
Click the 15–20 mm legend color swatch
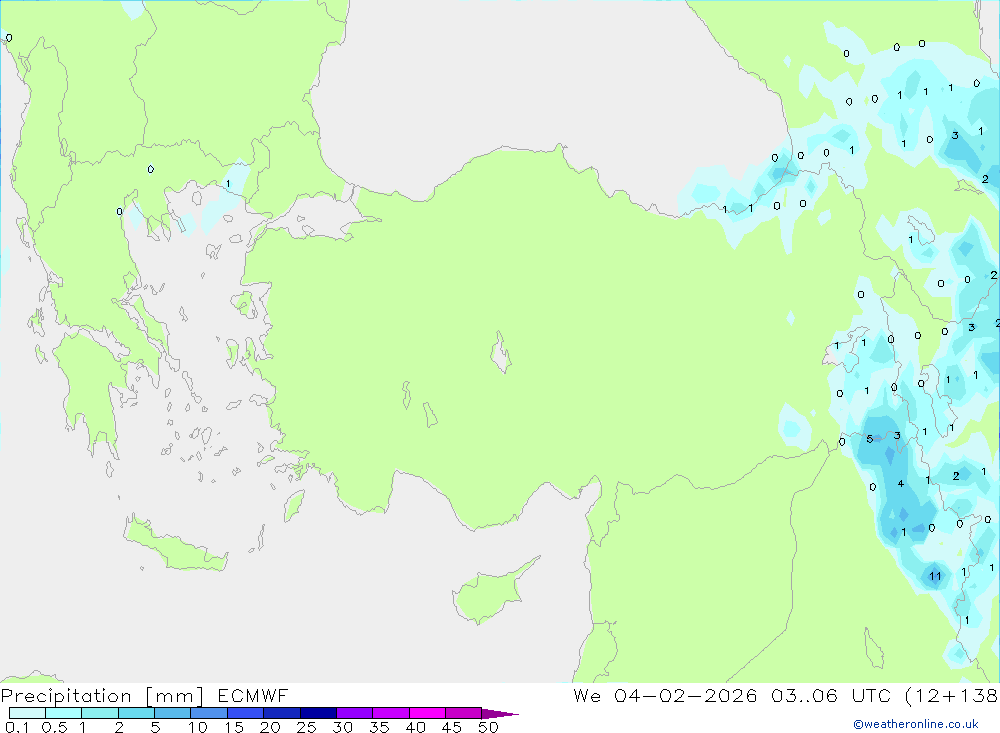(246, 713)
